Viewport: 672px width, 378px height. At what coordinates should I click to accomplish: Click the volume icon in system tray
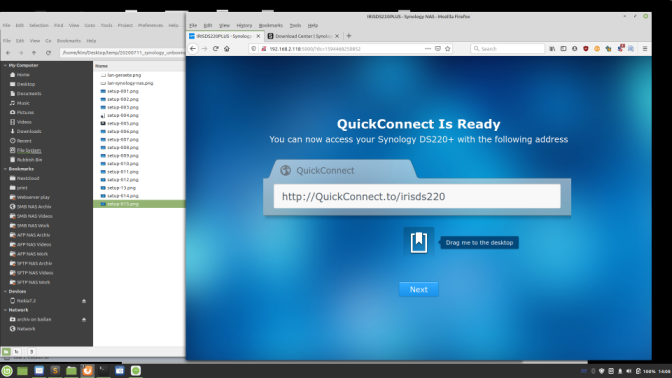coord(628,371)
